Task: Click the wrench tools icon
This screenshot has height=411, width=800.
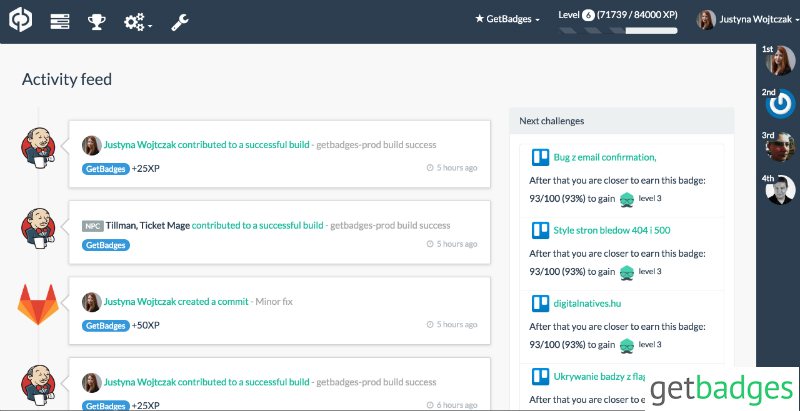Action: point(181,20)
